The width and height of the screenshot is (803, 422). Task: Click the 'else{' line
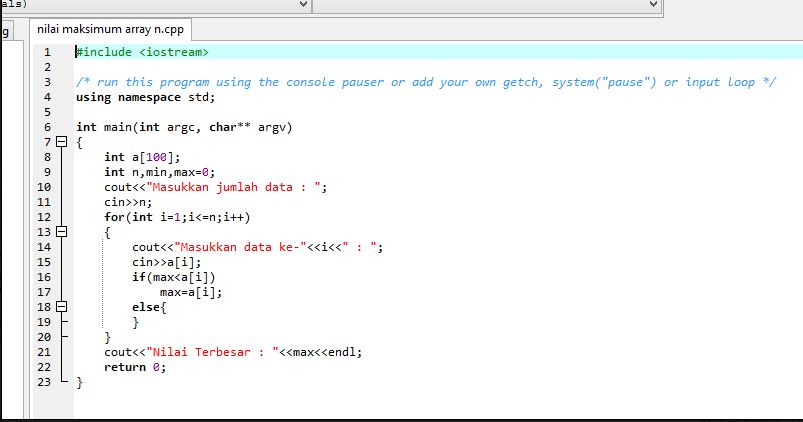(x=149, y=307)
